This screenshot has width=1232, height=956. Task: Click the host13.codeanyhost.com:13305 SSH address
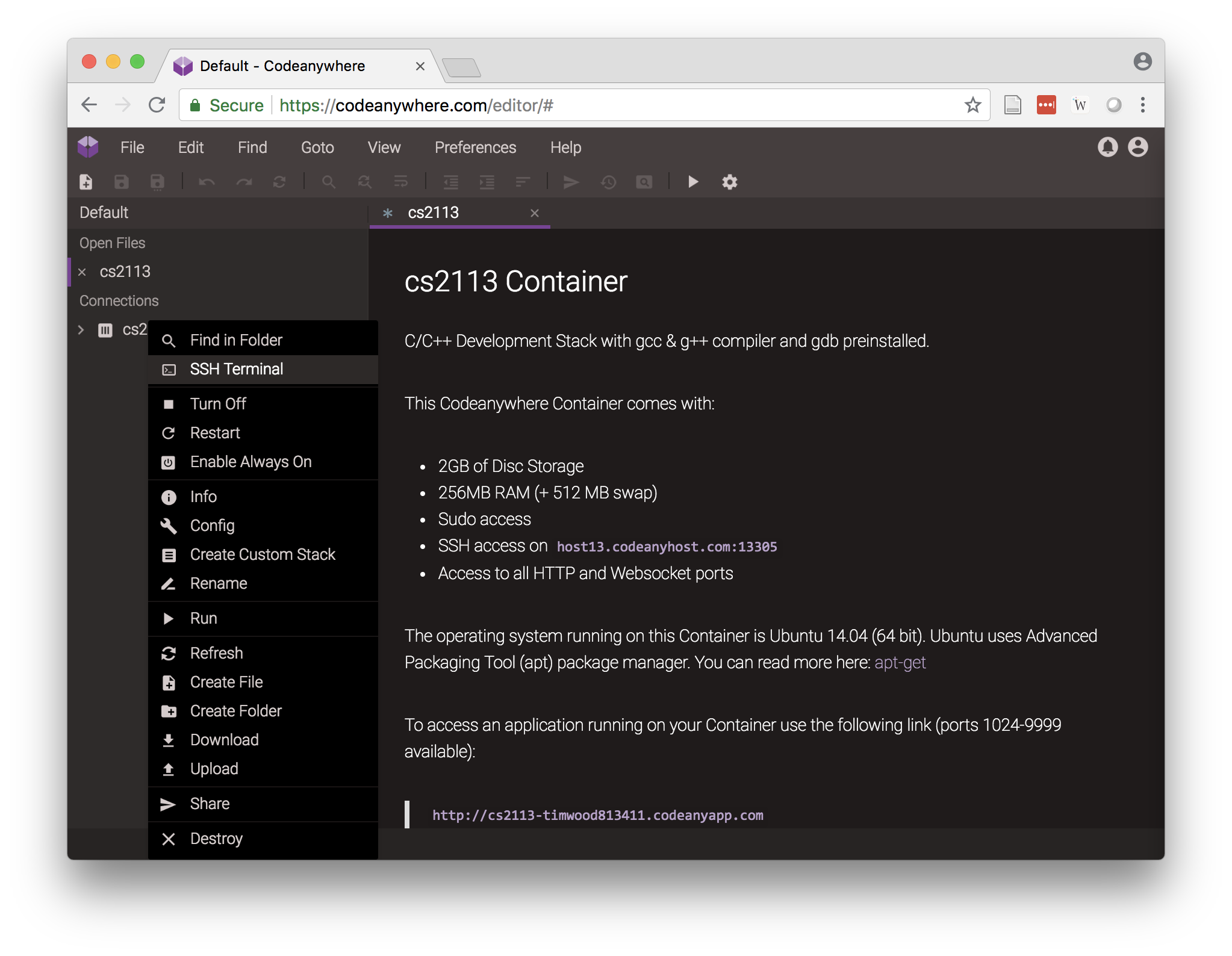(x=667, y=547)
